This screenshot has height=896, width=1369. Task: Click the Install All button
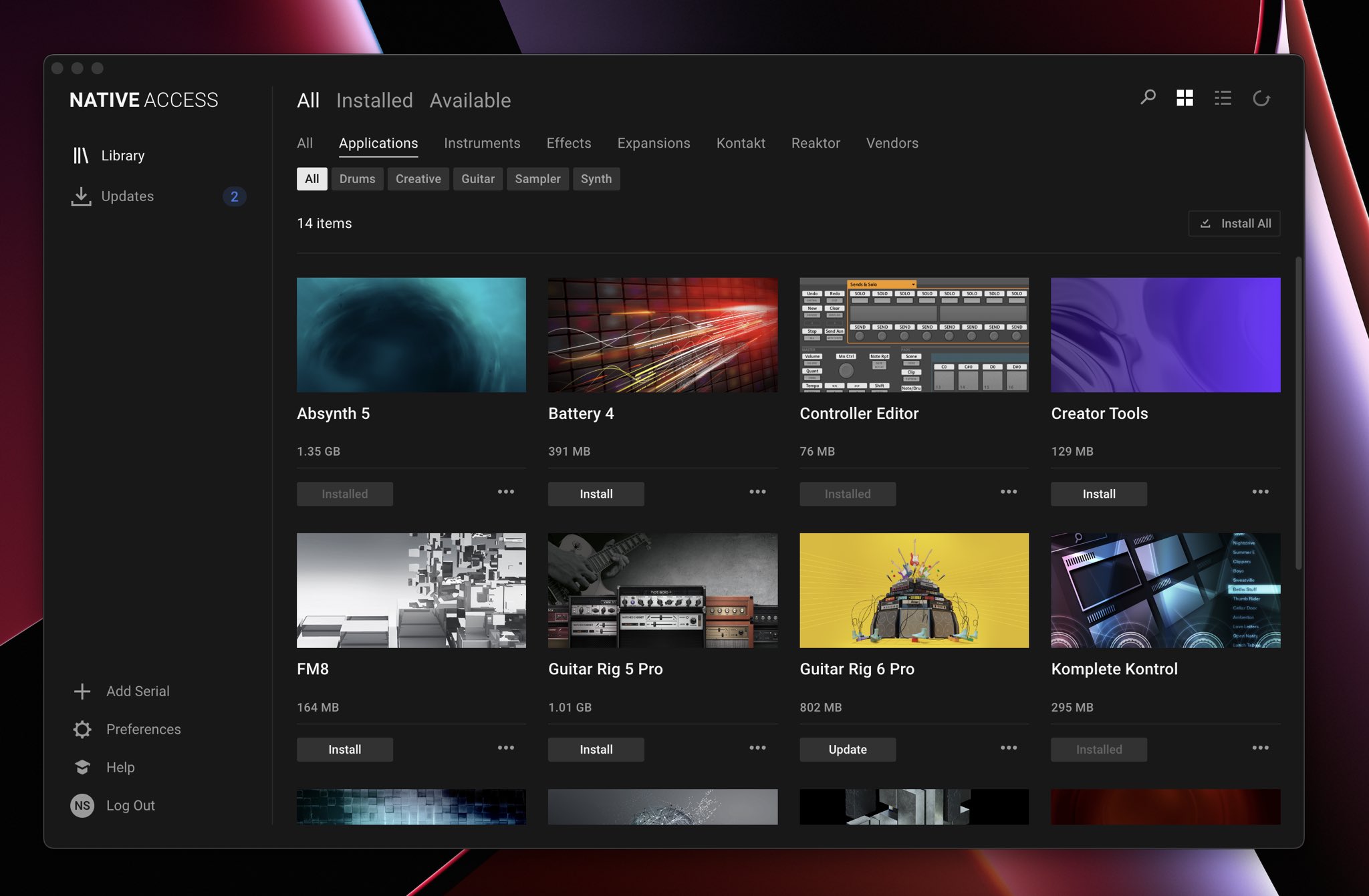click(x=1234, y=223)
